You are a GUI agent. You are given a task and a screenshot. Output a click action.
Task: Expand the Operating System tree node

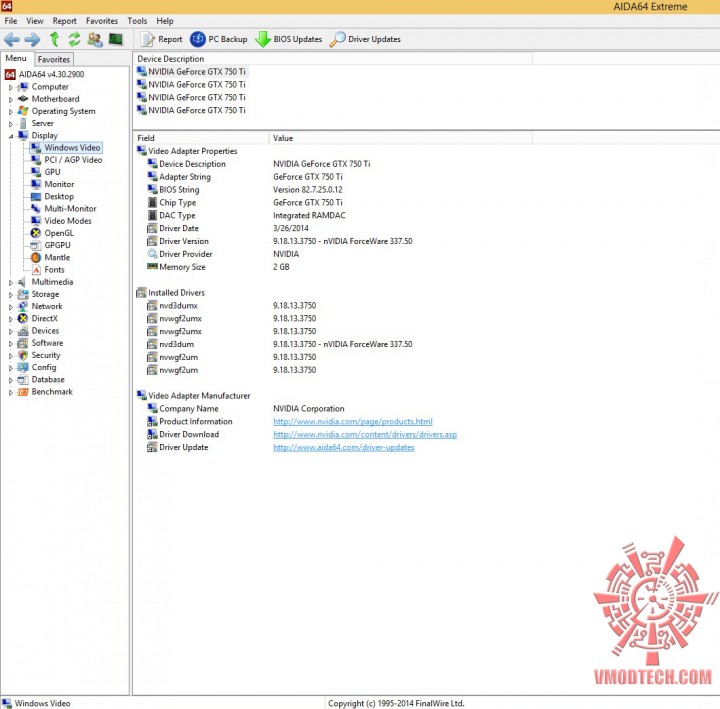[x=11, y=112]
